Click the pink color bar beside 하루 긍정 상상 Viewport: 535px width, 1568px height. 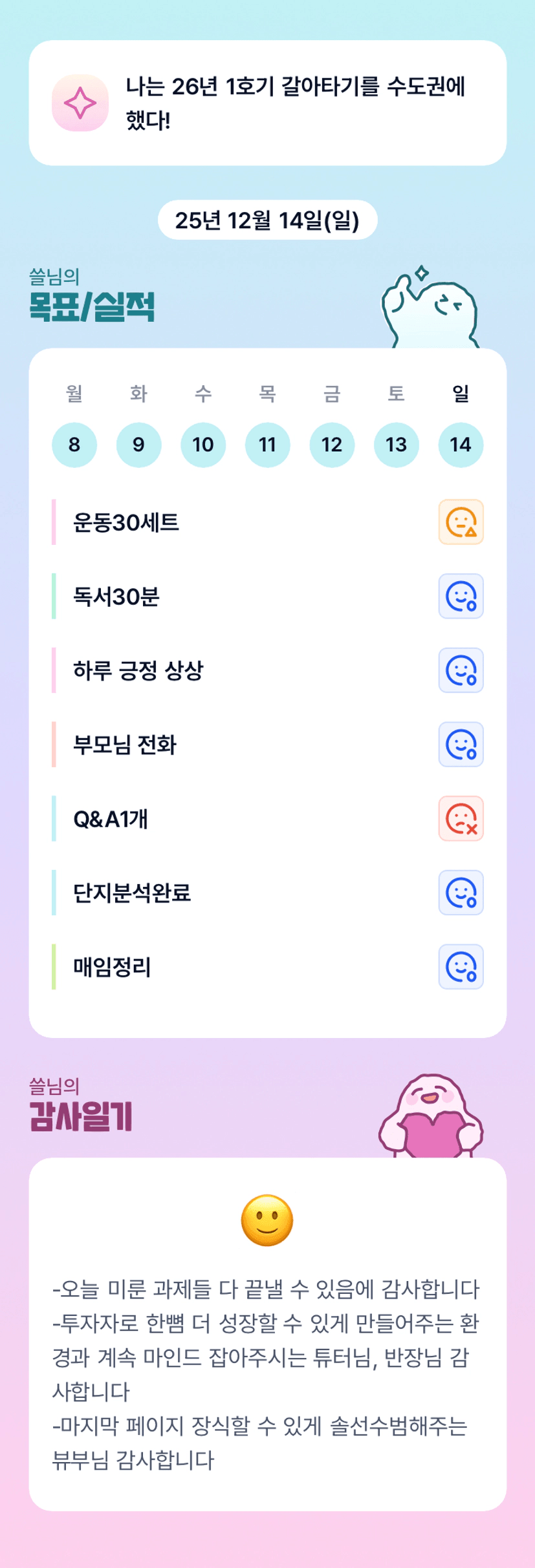coord(54,670)
